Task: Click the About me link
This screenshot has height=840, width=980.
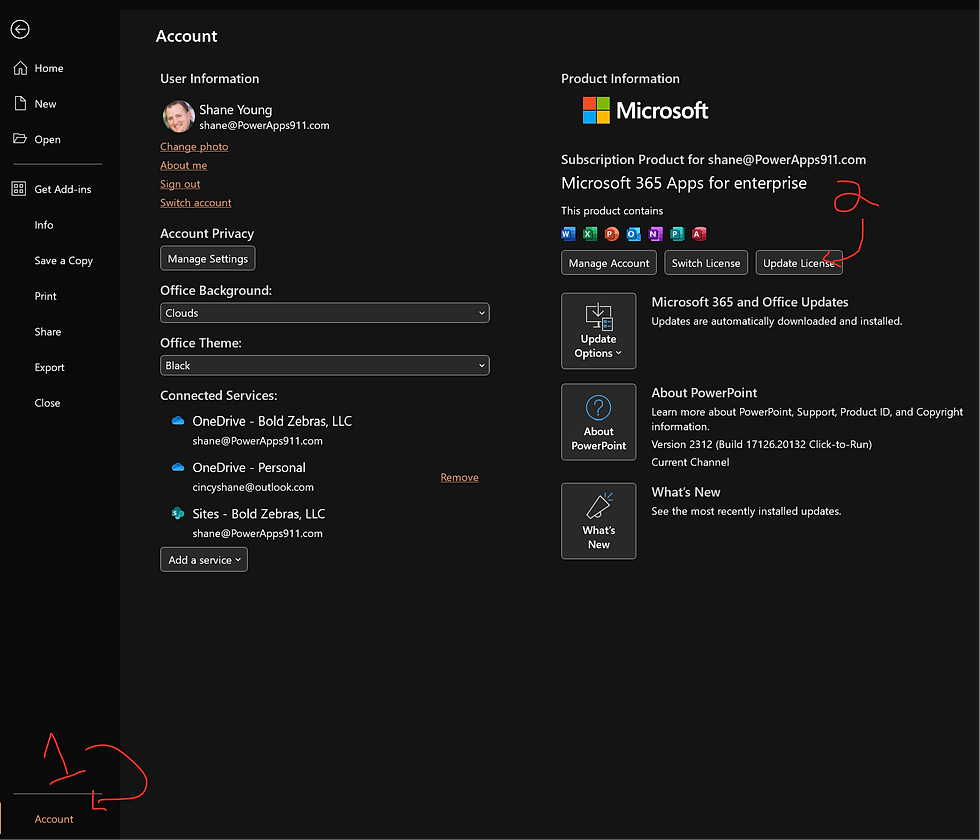Action: coord(183,165)
